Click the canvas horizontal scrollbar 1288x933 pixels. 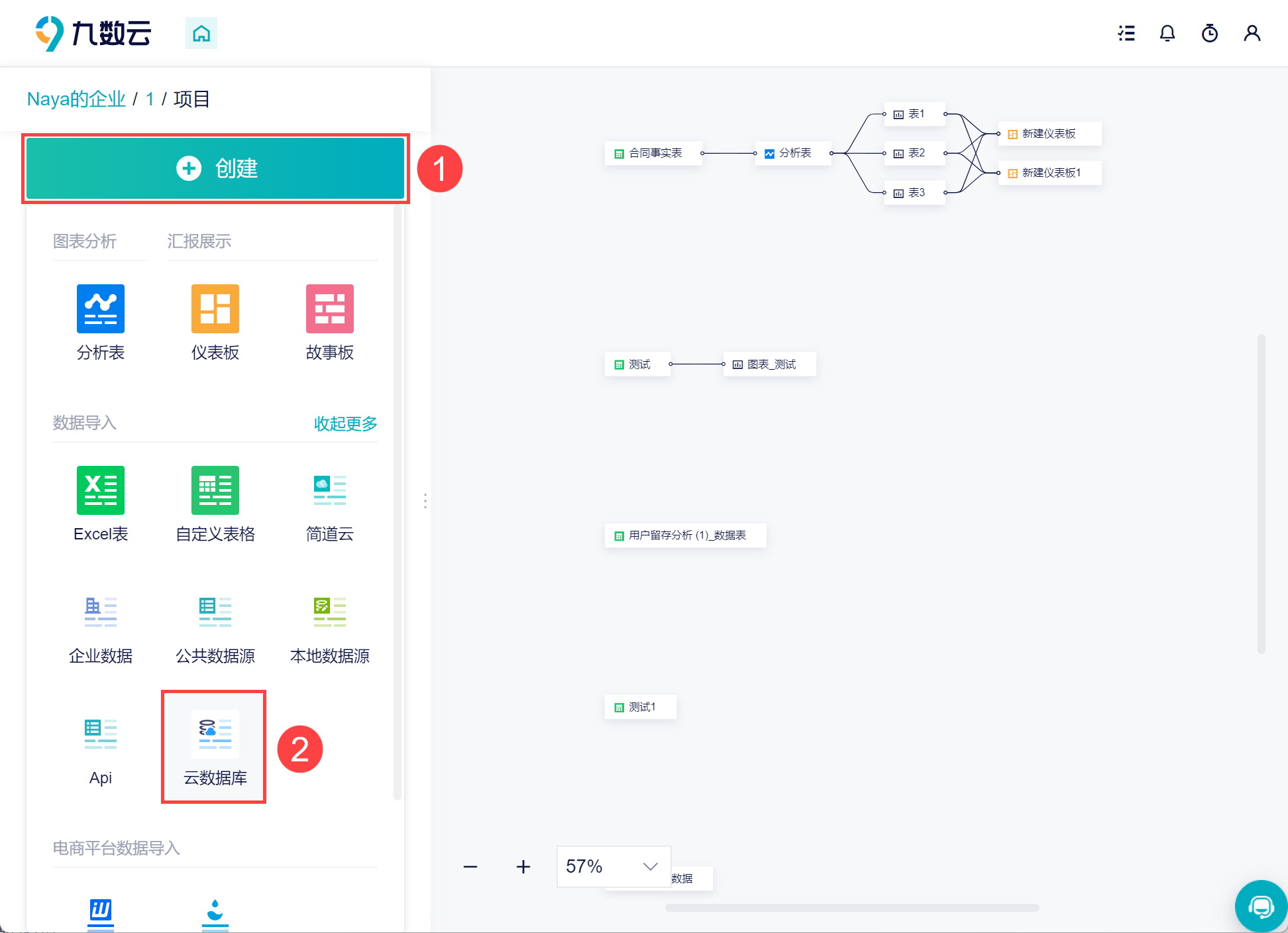click(851, 908)
